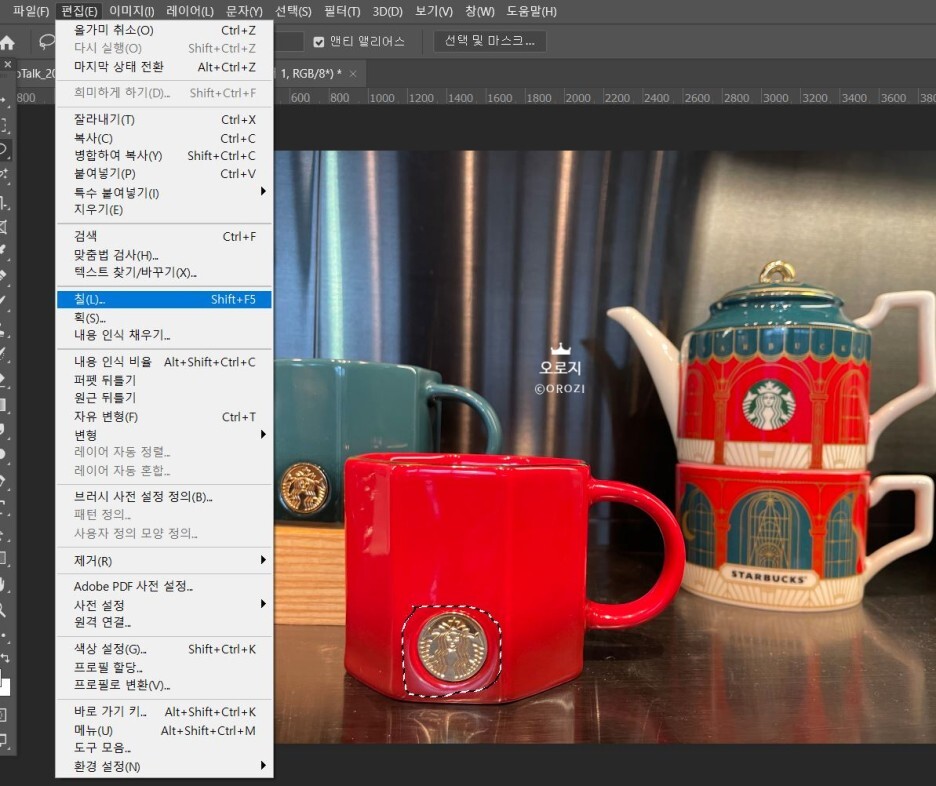Select the Lasso tool in the toolbar
The height and width of the screenshot is (786, 936).
coord(4,149)
